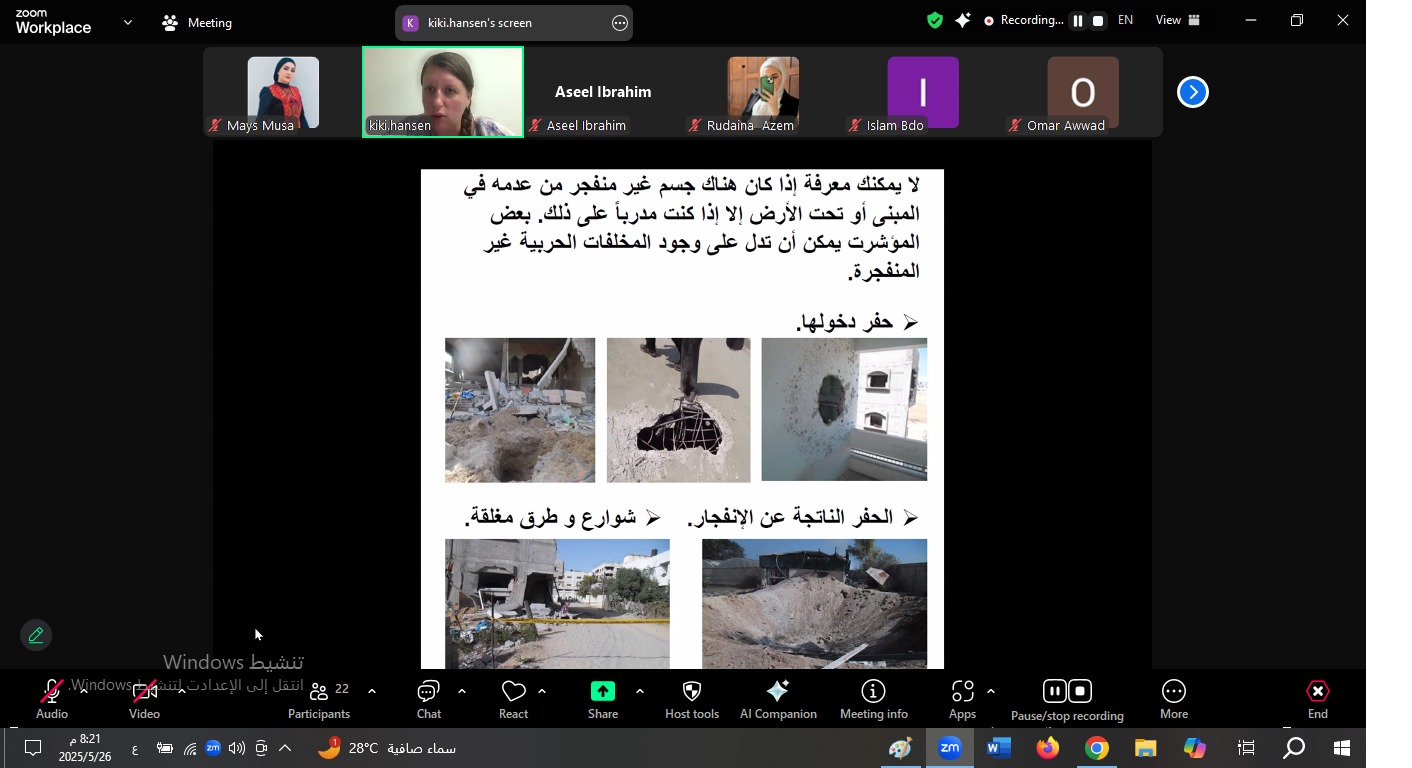This screenshot has height=768, width=1412.
Task: Pause the recording in bottom toolbar
Action: [x=1054, y=691]
